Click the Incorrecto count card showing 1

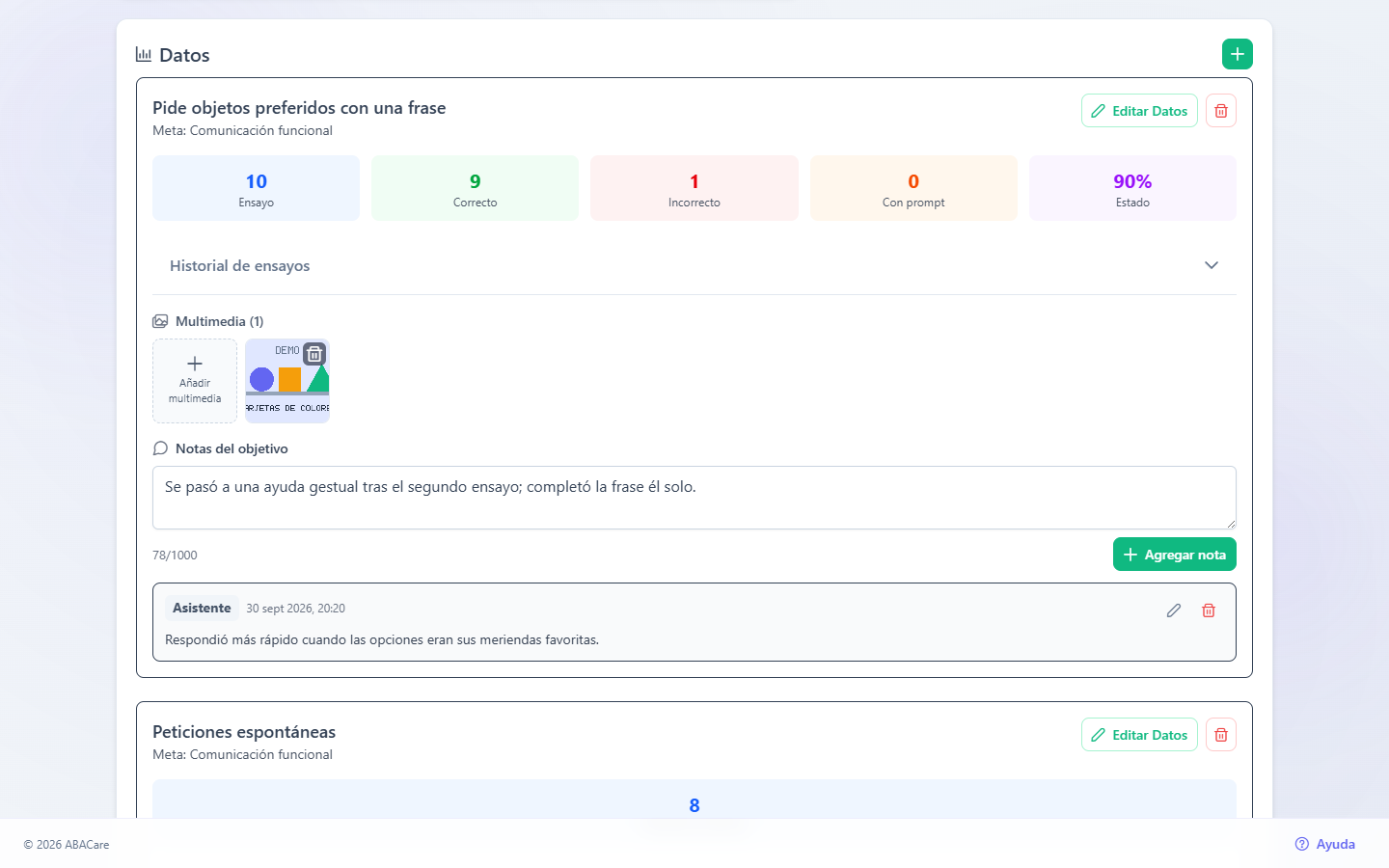tap(694, 188)
